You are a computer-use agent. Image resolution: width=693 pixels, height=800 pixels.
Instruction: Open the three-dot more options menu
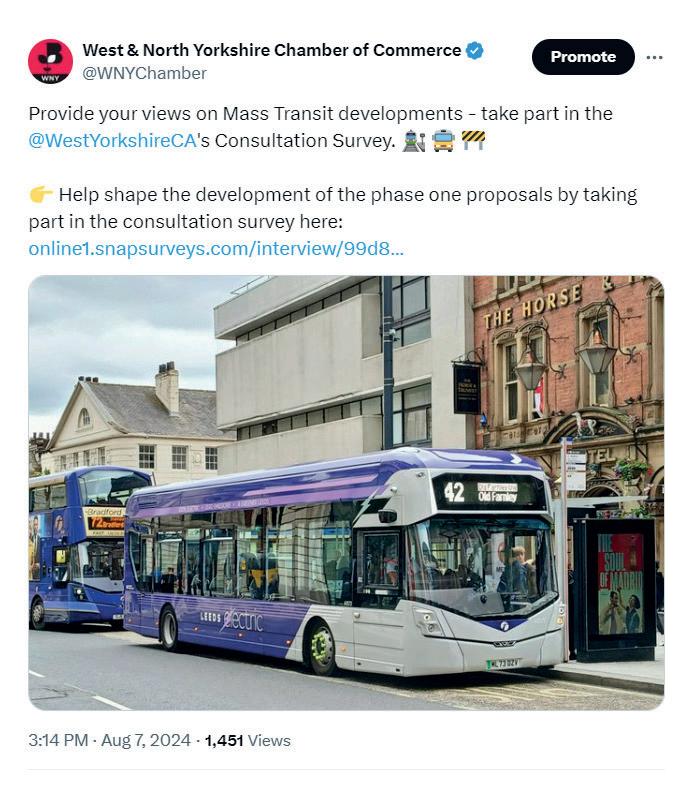654,57
